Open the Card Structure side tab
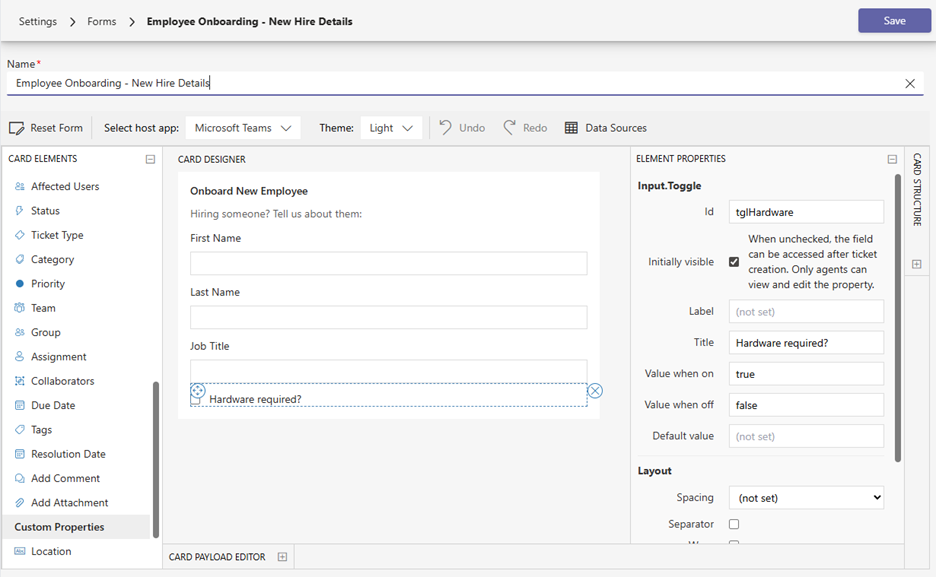Screen dimensions: 936x577 917,189
